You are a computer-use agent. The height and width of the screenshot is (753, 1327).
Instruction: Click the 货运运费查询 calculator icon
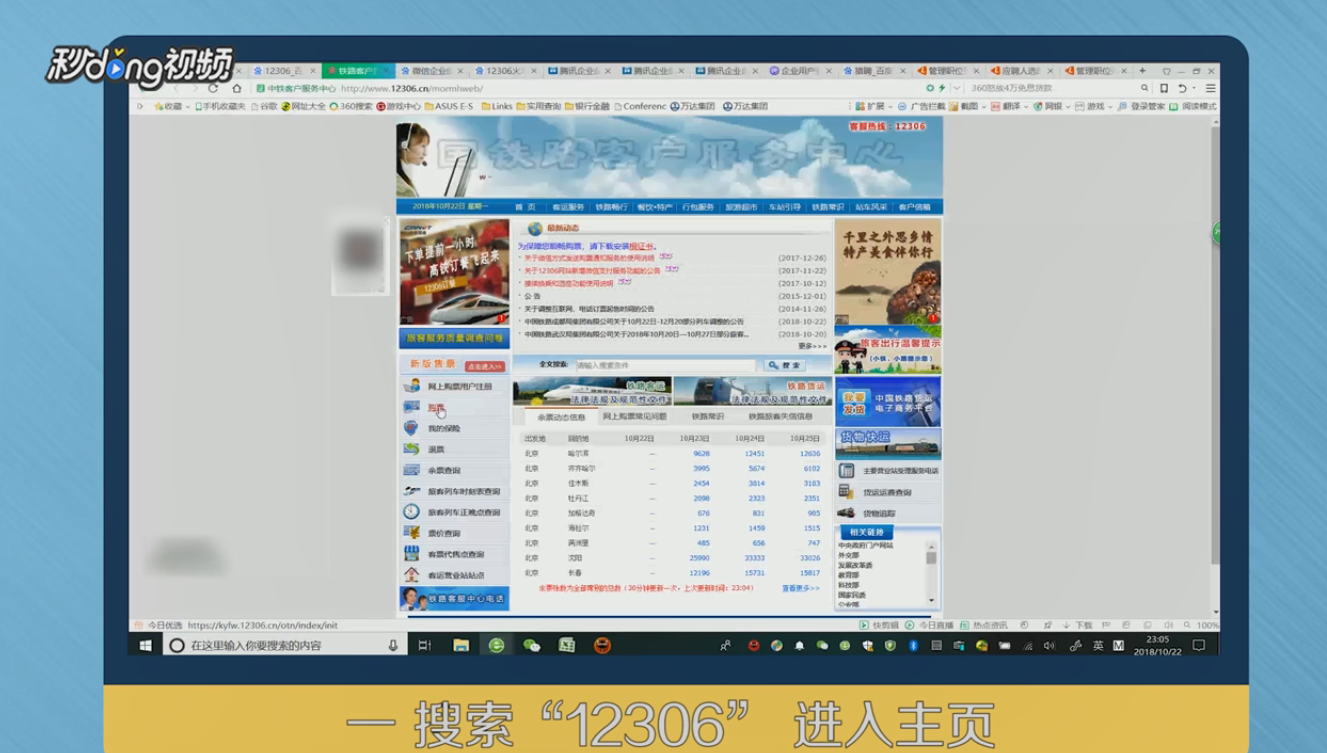pyautogui.click(x=846, y=492)
